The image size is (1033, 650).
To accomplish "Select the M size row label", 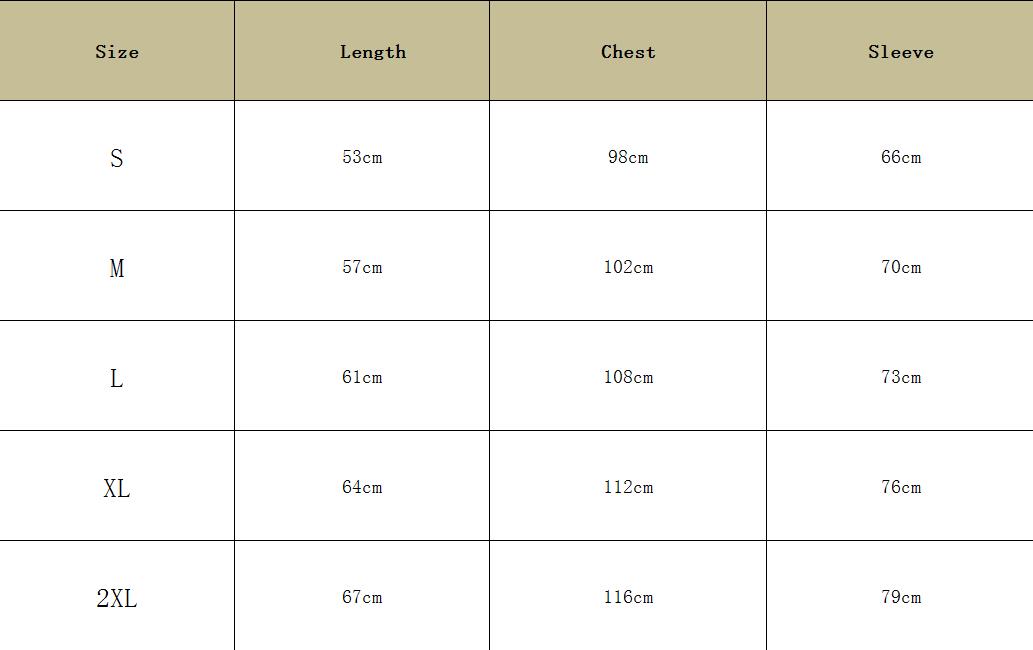I will [x=117, y=268].
